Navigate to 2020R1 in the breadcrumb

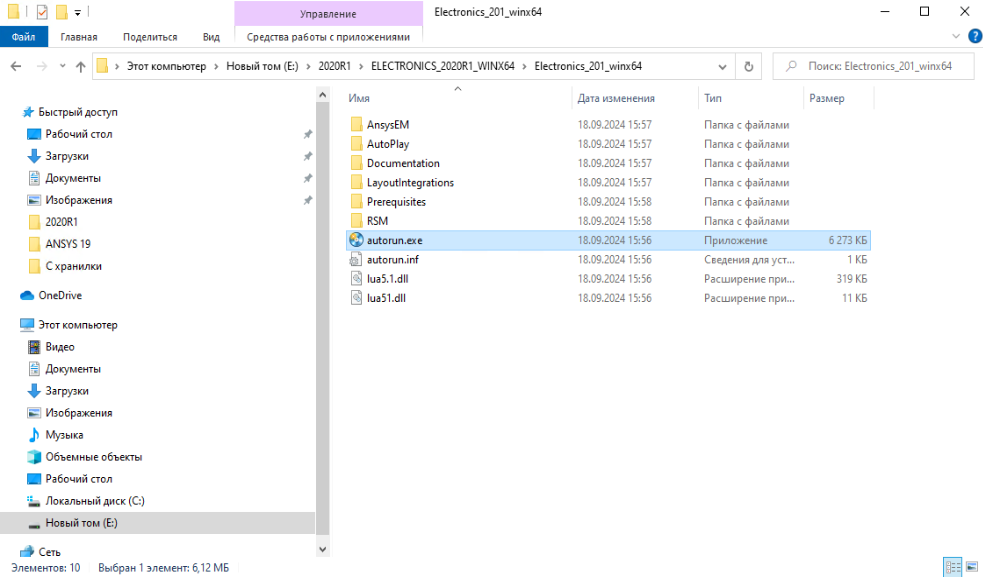pos(334,66)
